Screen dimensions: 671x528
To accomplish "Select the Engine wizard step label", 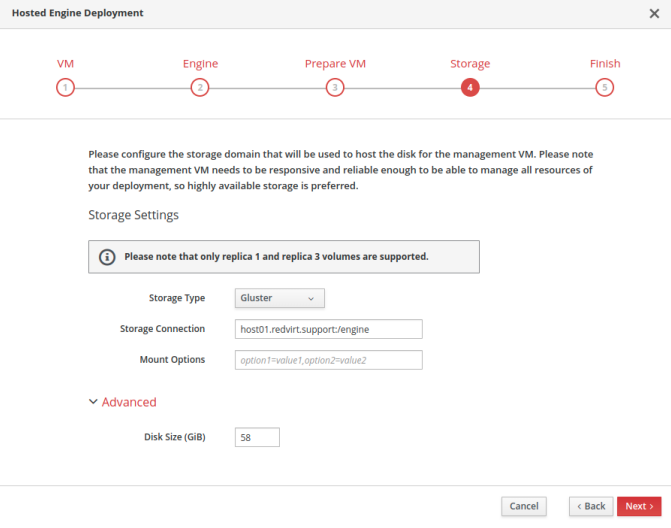I will click(200, 64).
